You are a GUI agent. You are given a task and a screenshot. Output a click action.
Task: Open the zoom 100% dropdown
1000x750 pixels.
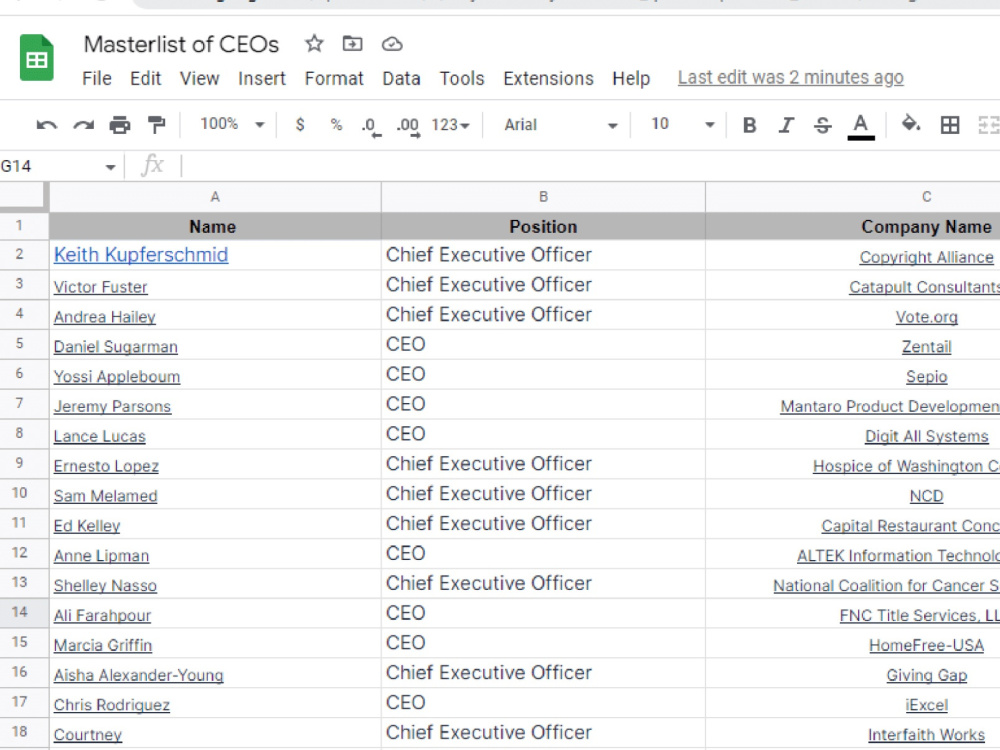click(x=232, y=124)
